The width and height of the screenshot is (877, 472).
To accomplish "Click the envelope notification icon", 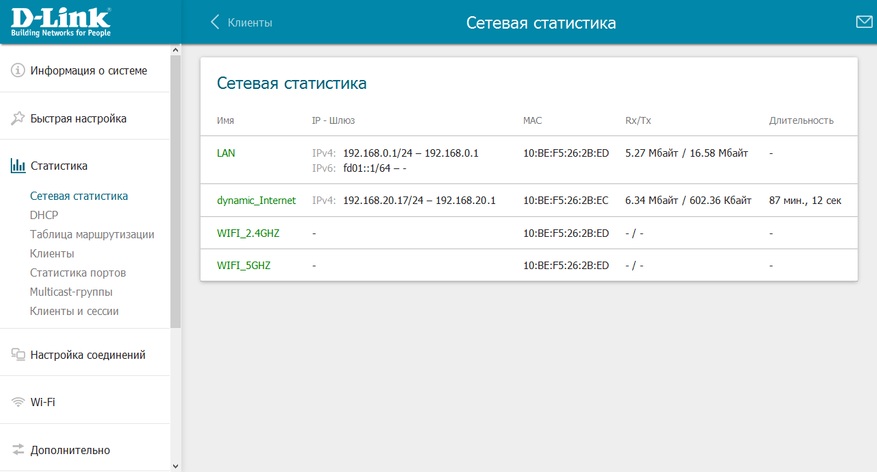I will coord(864,22).
